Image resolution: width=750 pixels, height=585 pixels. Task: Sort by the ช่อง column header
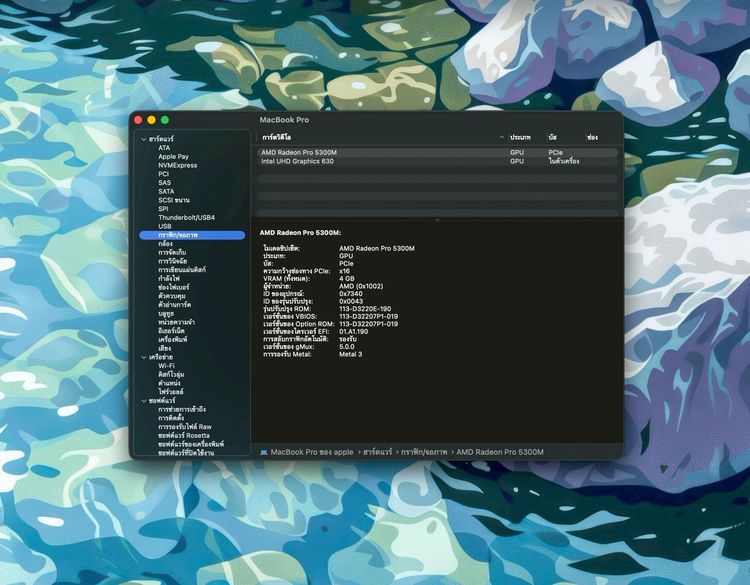pyautogui.click(x=592, y=137)
